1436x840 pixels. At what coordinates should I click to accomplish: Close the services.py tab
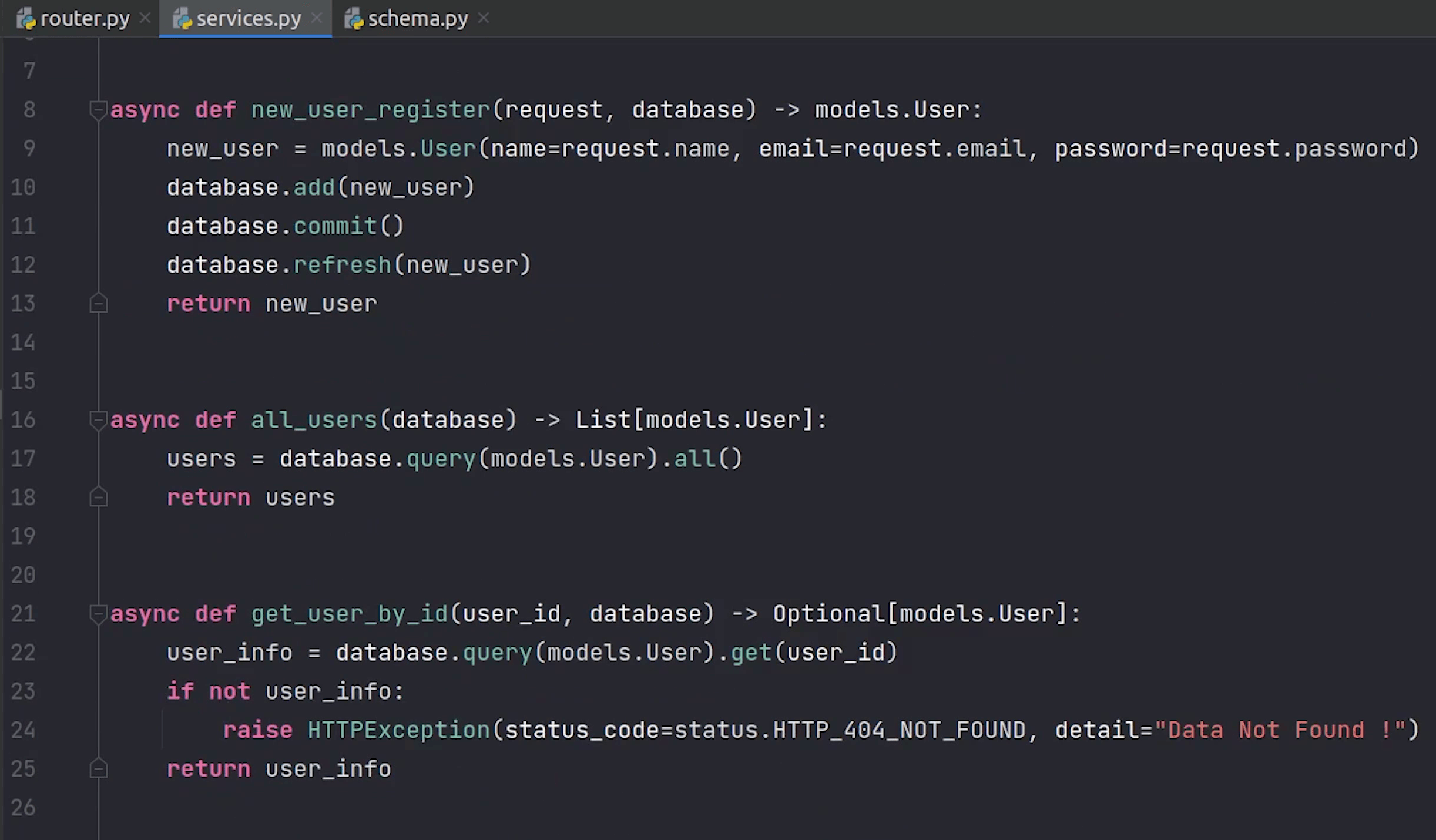(x=317, y=19)
